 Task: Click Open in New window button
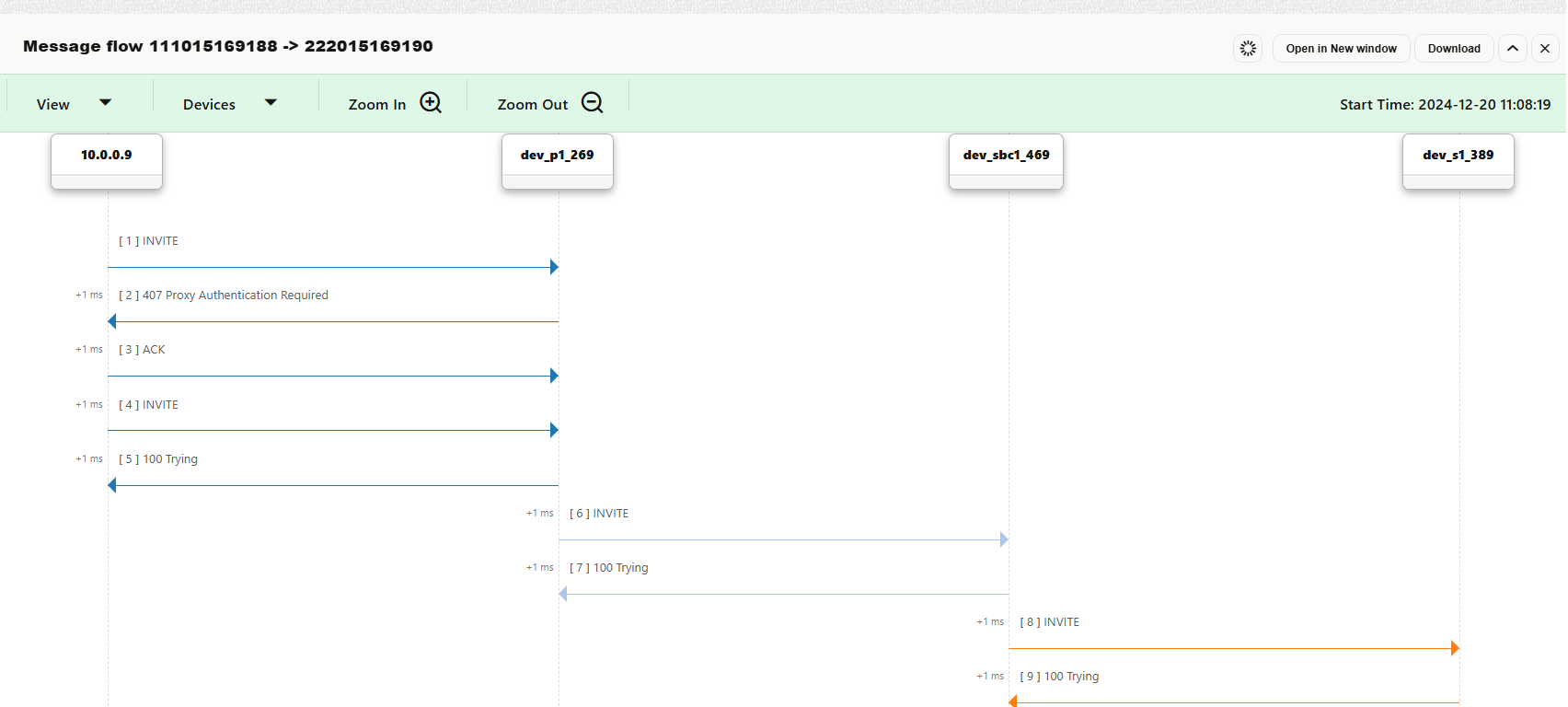[x=1341, y=49]
